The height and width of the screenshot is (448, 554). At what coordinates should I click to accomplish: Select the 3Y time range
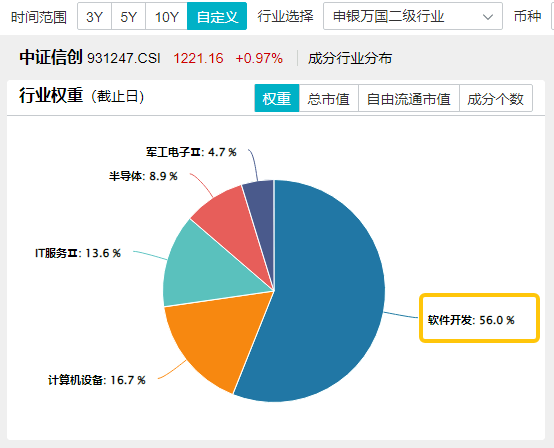tap(94, 16)
